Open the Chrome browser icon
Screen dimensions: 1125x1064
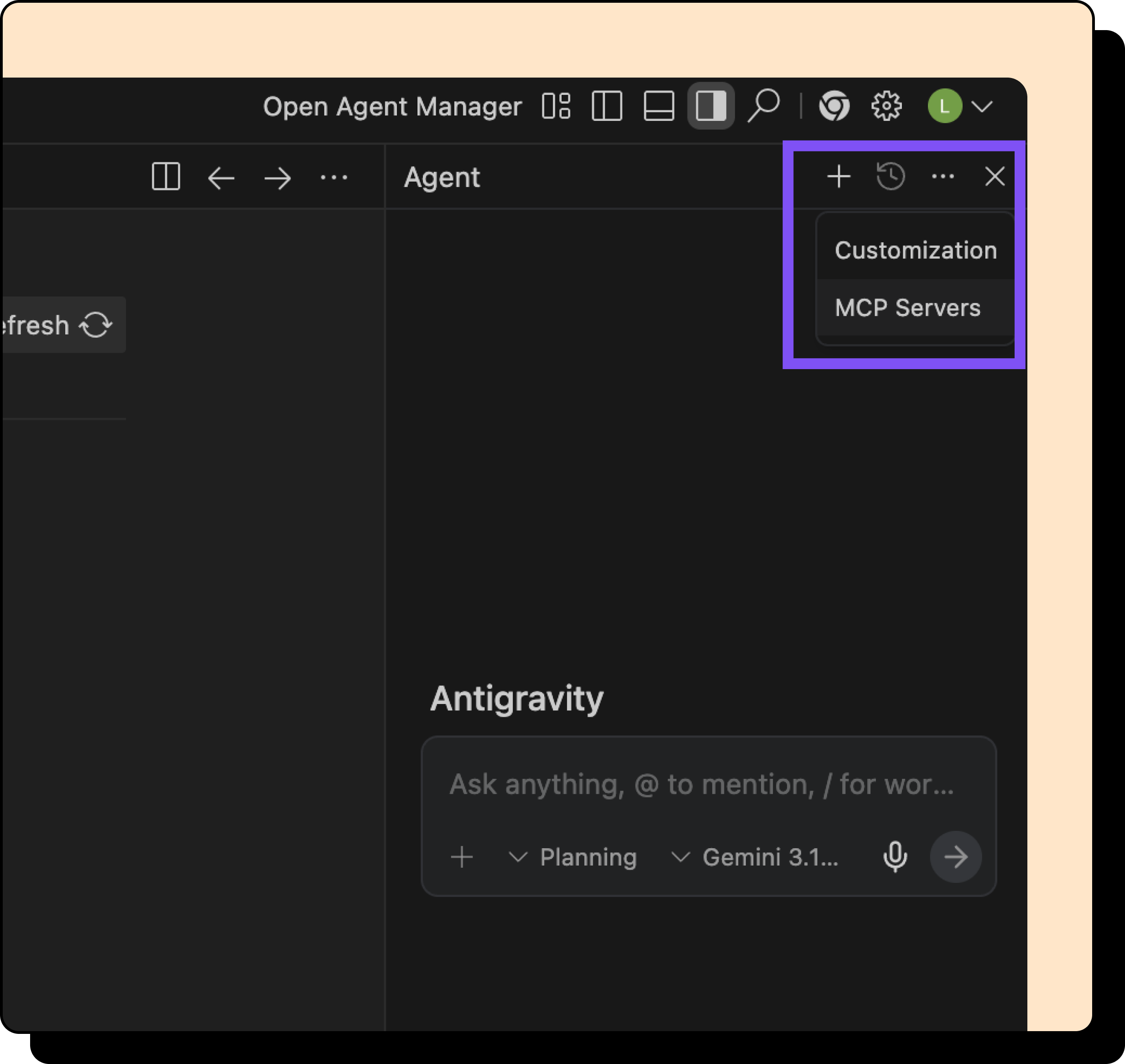tap(834, 106)
